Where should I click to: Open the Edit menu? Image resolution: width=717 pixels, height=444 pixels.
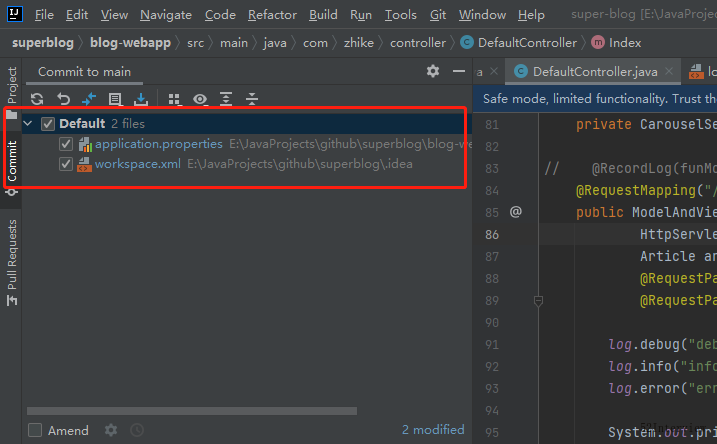[x=77, y=15]
